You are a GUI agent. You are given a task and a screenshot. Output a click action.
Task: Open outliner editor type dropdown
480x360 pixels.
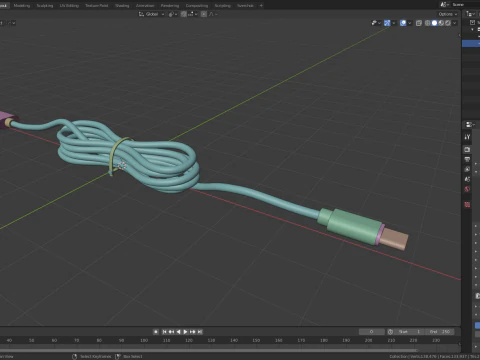point(470,14)
